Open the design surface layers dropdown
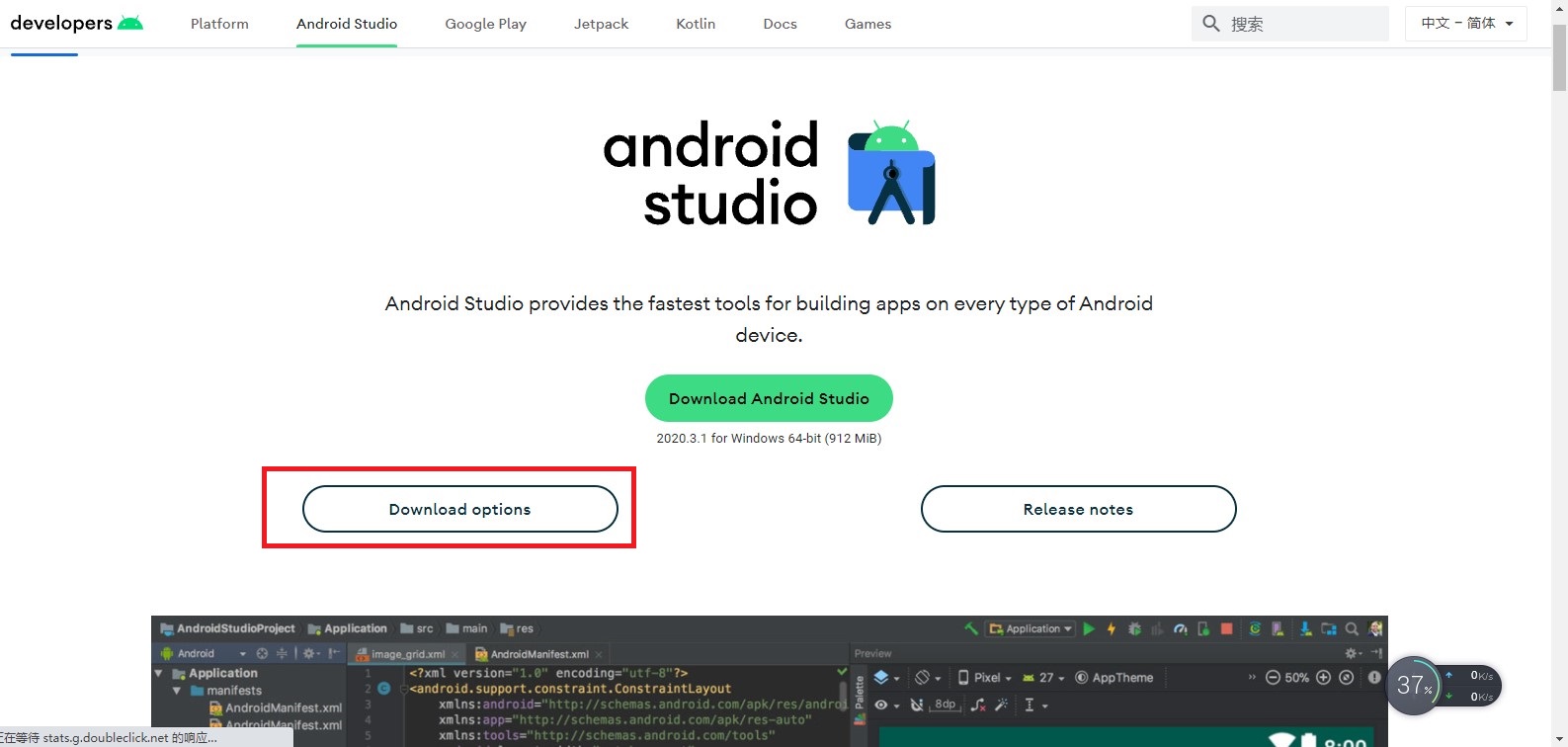The height and width of the screenshot is (747, 1568). pos(885,678)
